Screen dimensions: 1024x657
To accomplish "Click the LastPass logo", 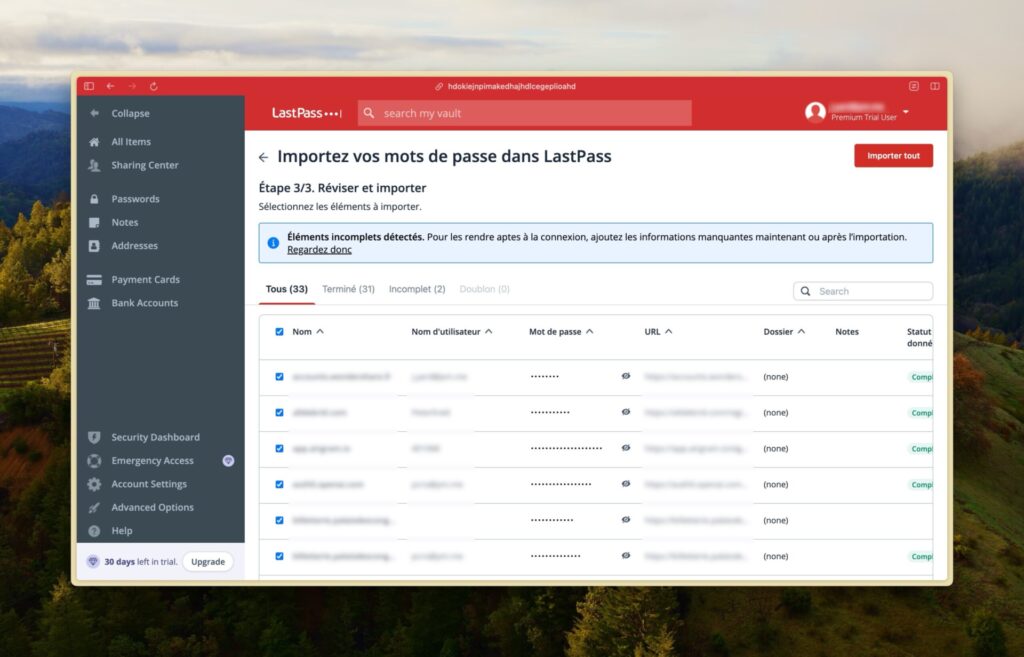I will point(306,113).
